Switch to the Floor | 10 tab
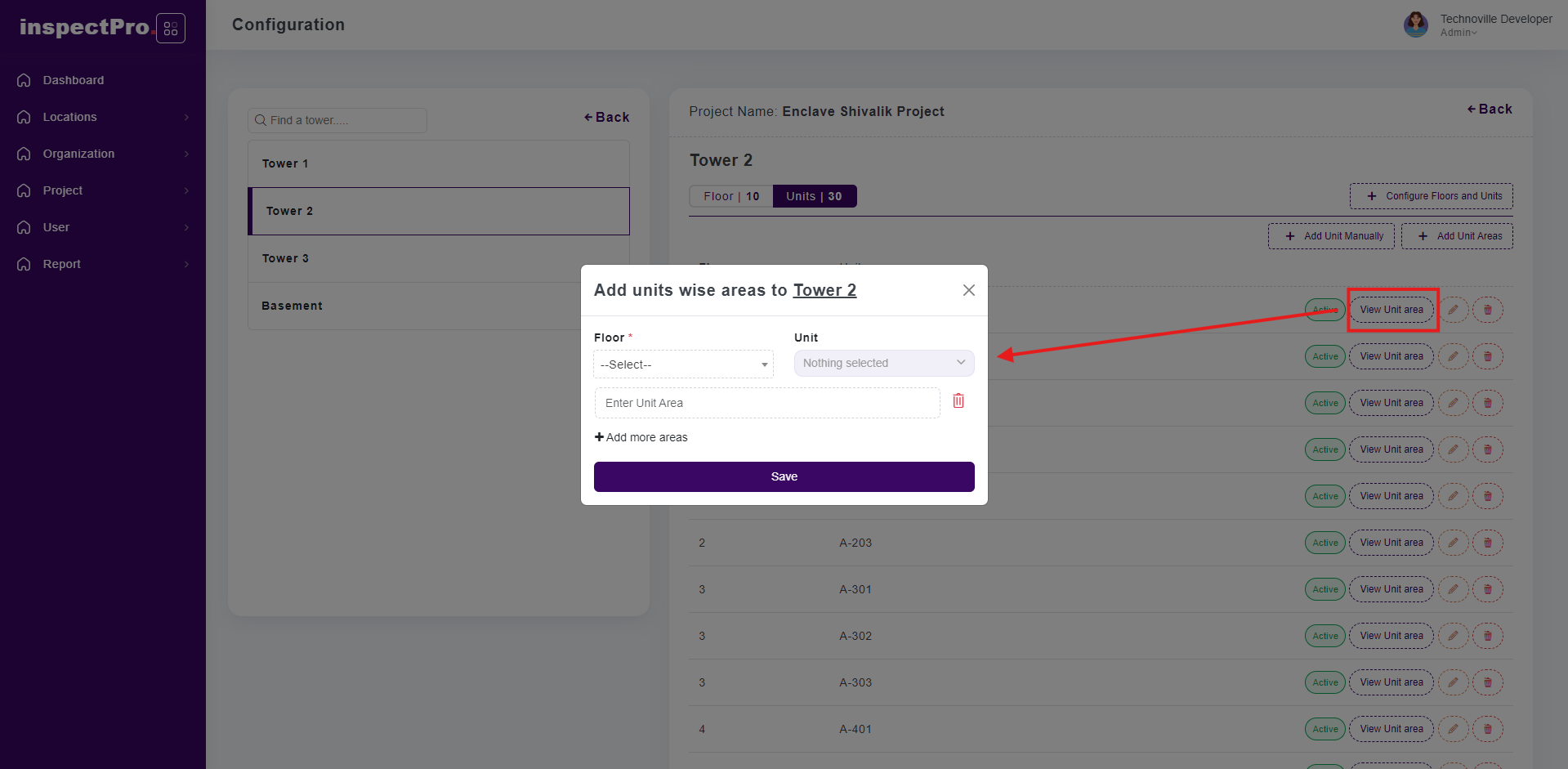The image size is (1568, 769). [731, 196]
